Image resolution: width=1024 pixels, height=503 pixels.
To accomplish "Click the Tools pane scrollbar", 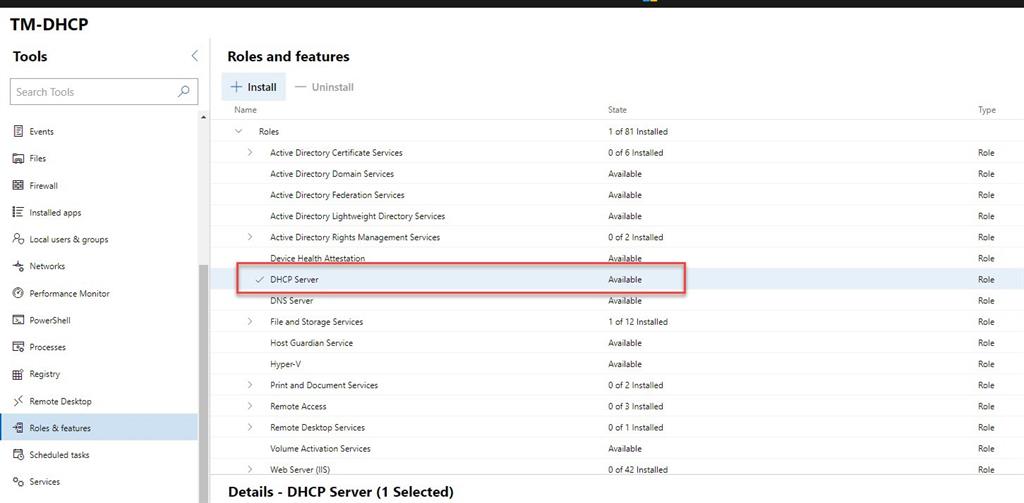I will (203, 383).
